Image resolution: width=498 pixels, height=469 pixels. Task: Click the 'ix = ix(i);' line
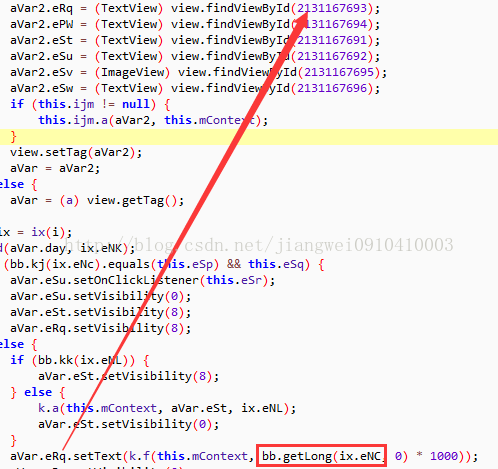36,232
